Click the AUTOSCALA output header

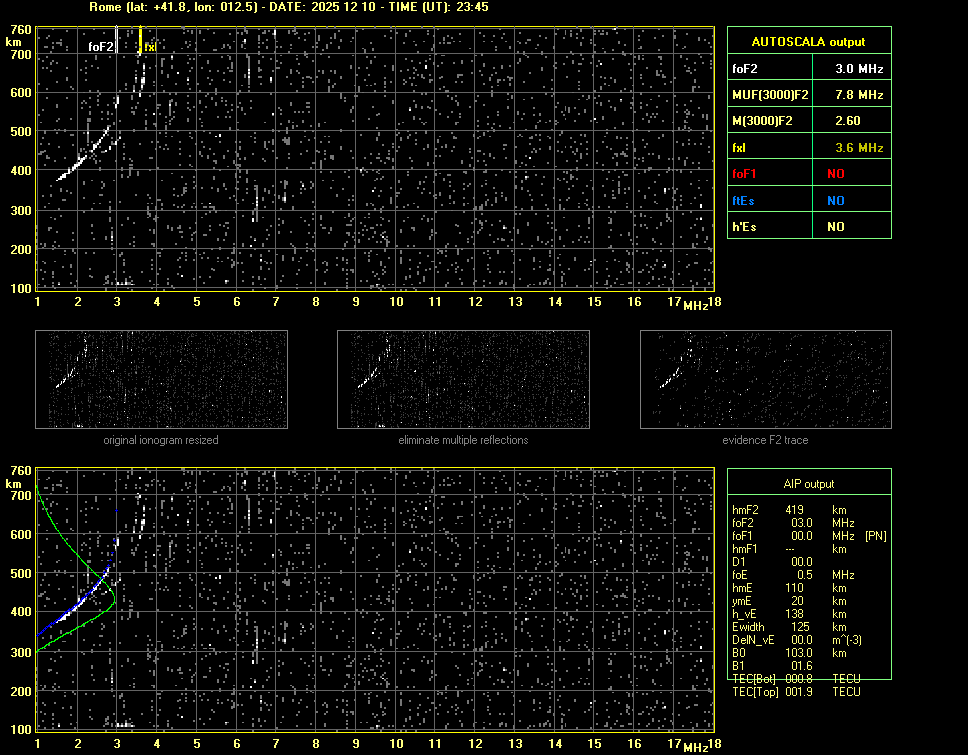(809, 42)
